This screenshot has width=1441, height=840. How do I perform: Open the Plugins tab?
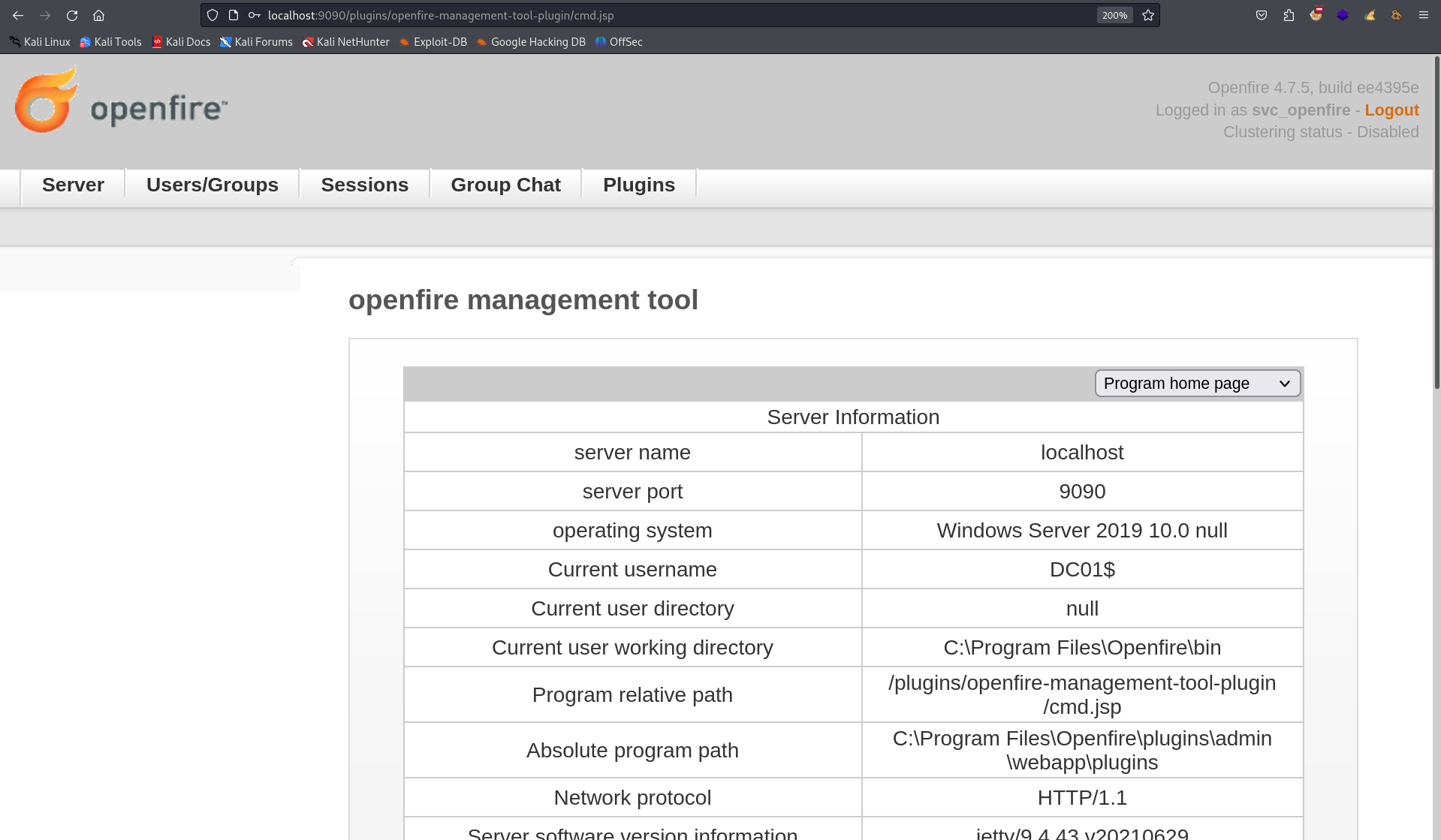(639, 185)
